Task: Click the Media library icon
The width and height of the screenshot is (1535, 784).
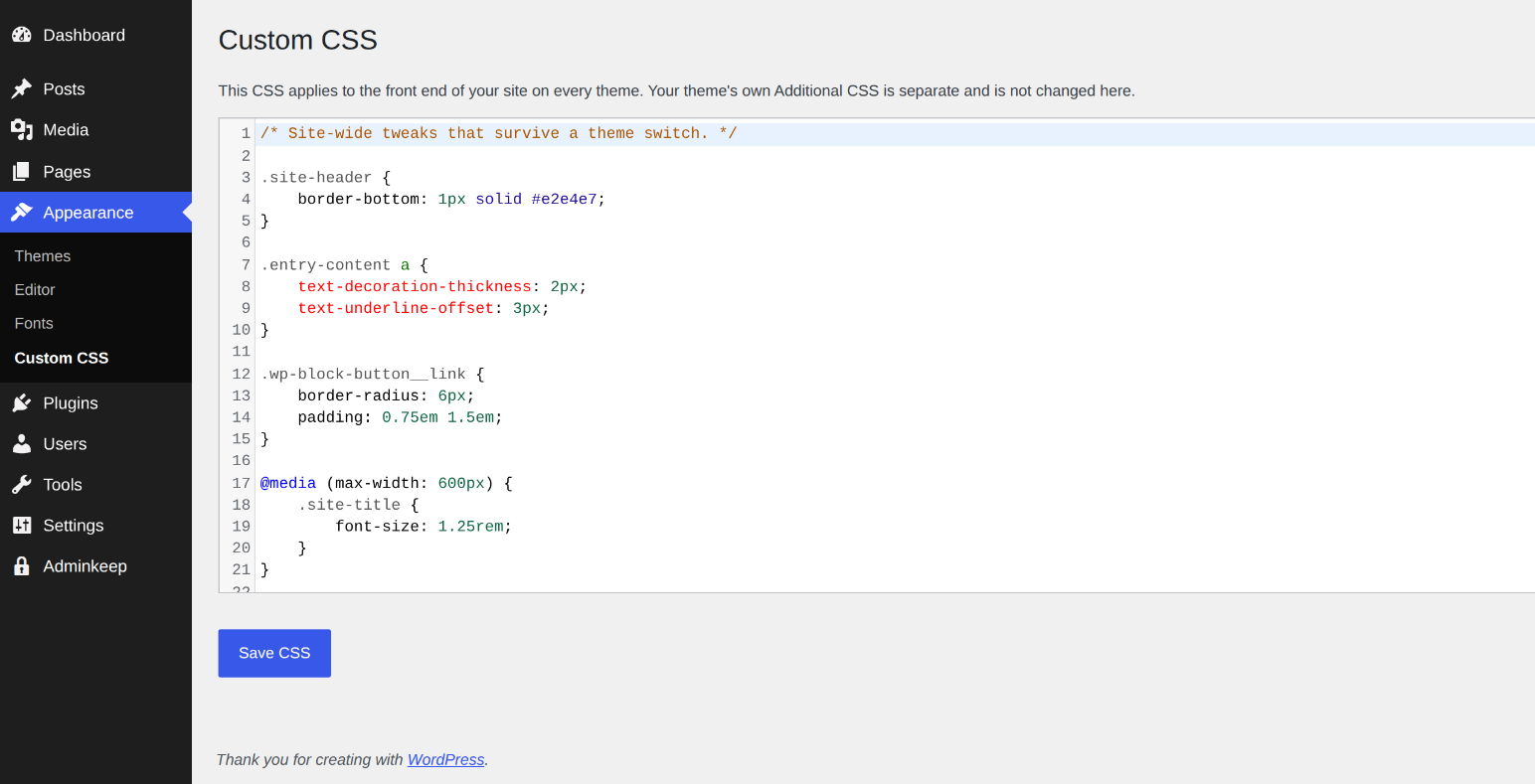Action: [22, 130]
